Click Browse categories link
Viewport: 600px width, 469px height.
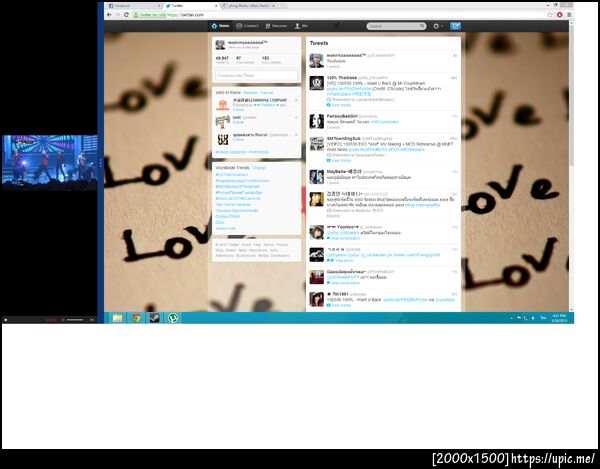pos(231,152)
